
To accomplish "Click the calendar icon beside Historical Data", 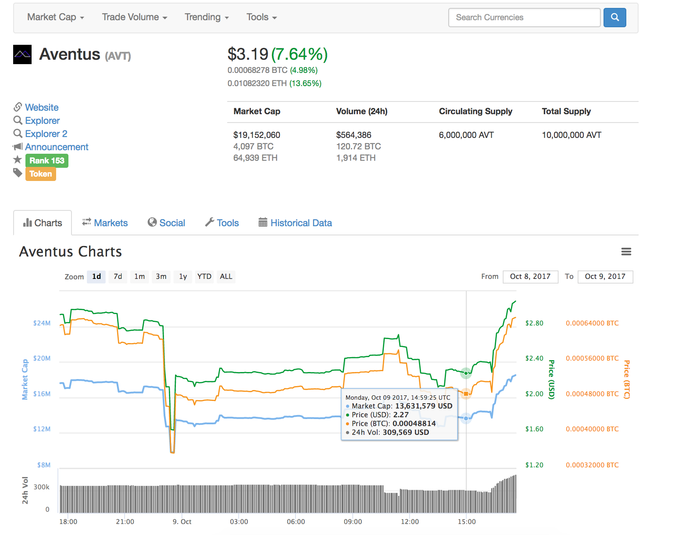I will click(x=263, y=222).
